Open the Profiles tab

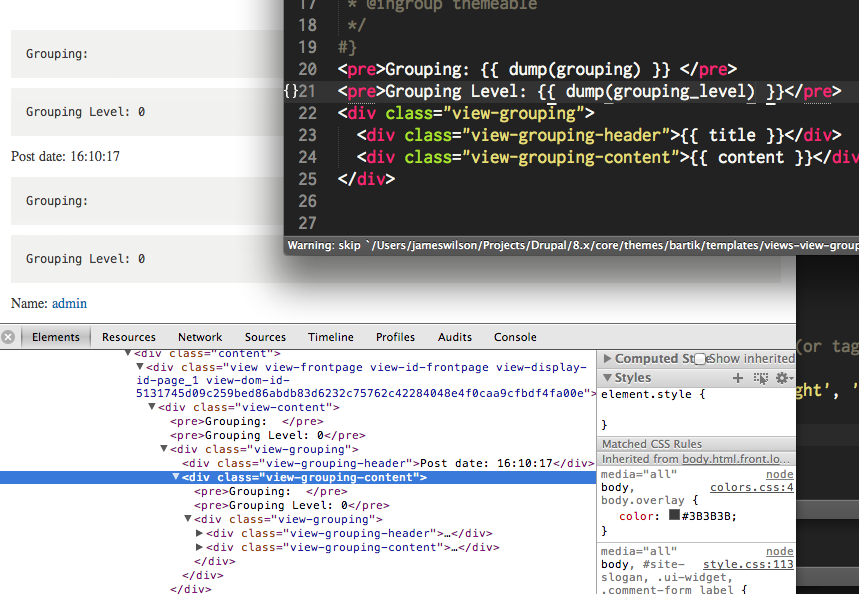(x=395, y=337)
